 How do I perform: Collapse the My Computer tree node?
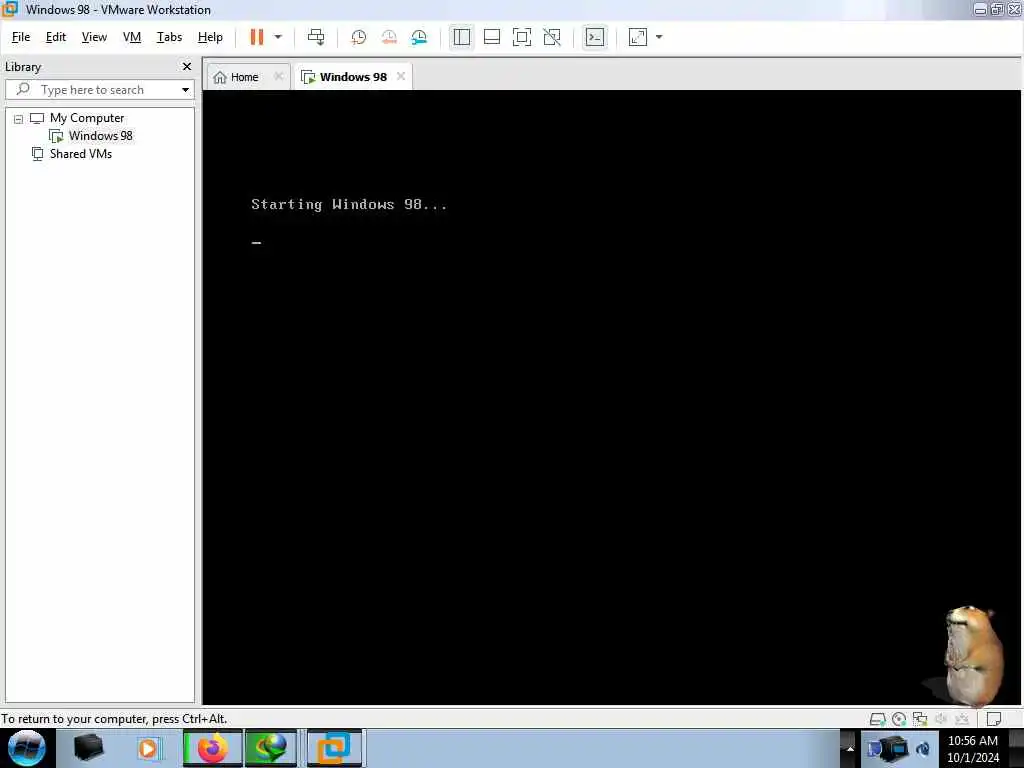tap(18, 119)
